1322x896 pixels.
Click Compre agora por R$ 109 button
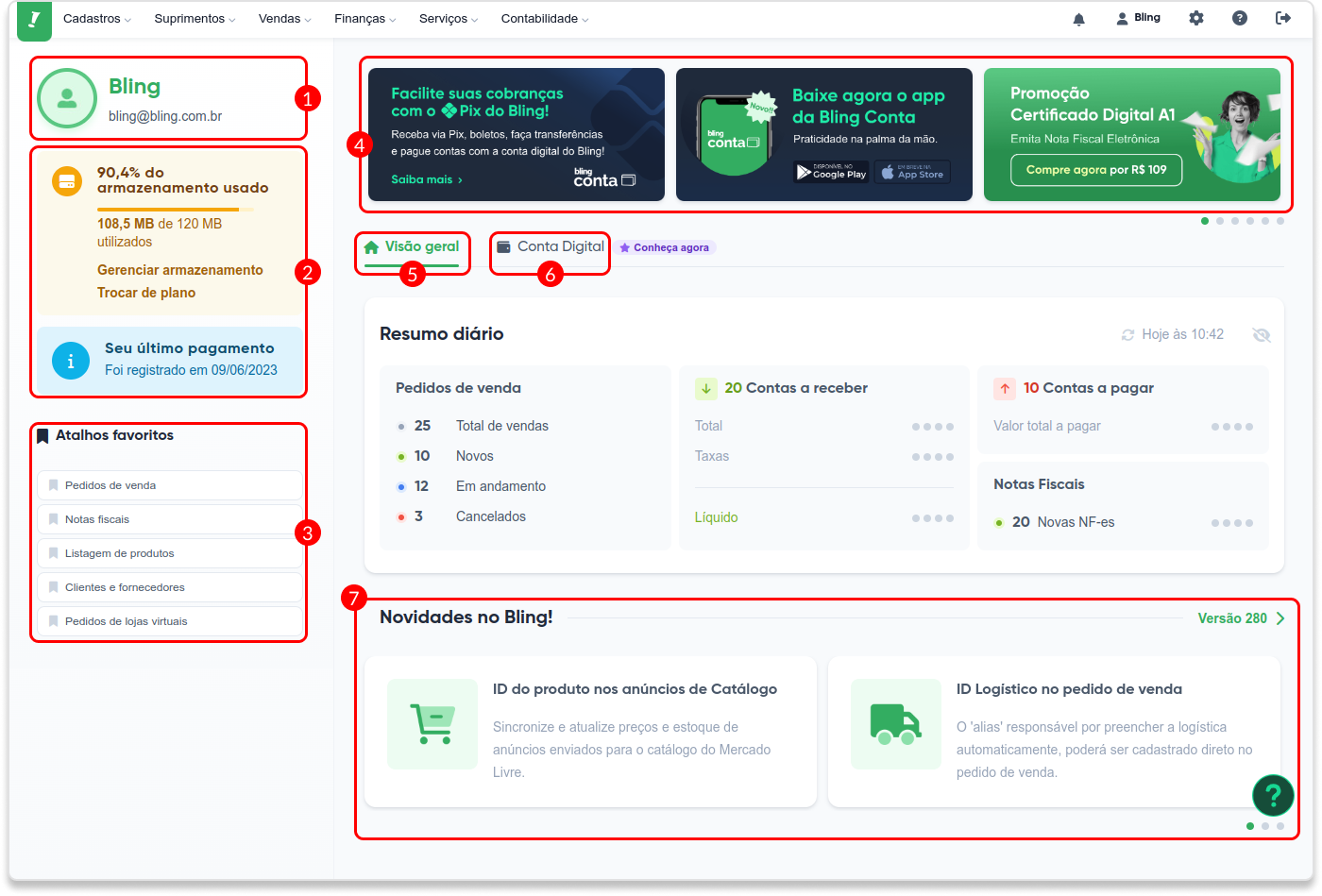(1096, 170)
